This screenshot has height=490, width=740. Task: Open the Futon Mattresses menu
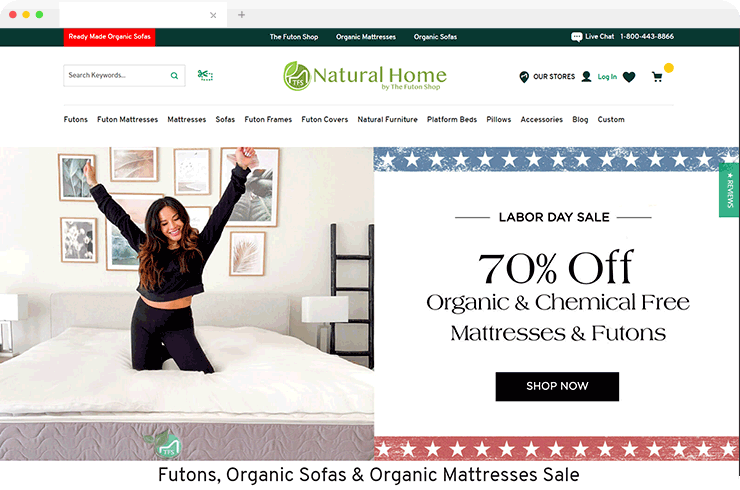tap(127, 119)
